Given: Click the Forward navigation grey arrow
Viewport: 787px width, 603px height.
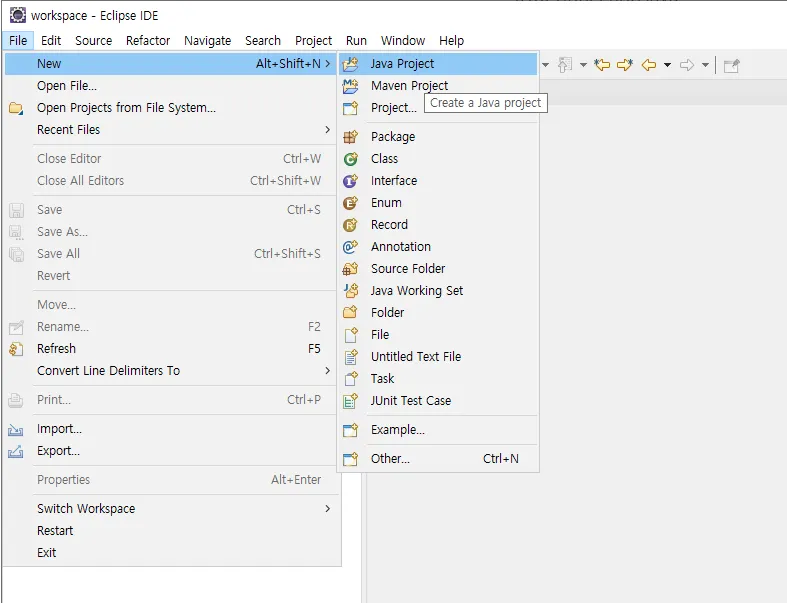Looking at the screenshot, I should pos(687,65).
